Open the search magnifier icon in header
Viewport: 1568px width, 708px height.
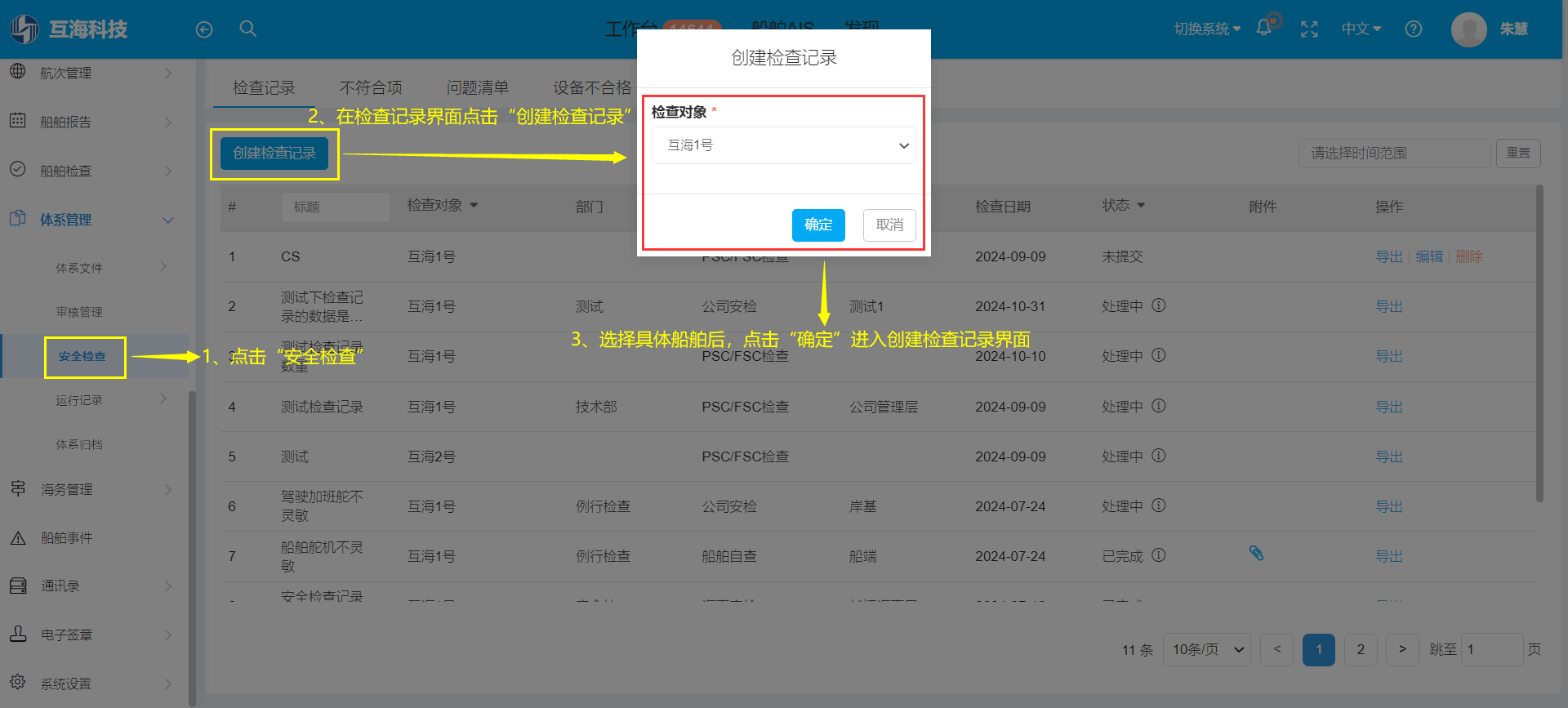(x=248, y=29)
